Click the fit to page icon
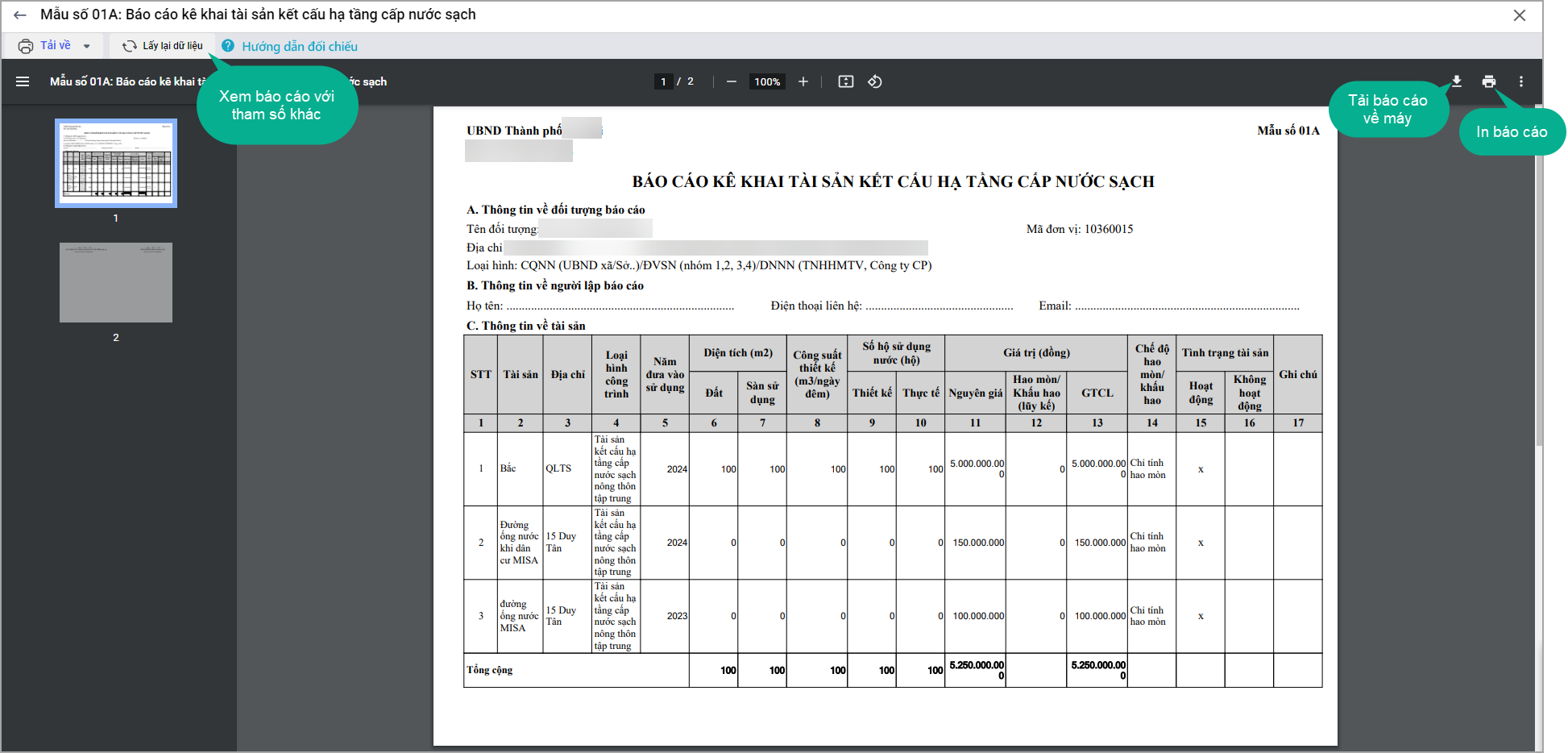Screen dimensions: 1568x753 (x=846, y=81)
